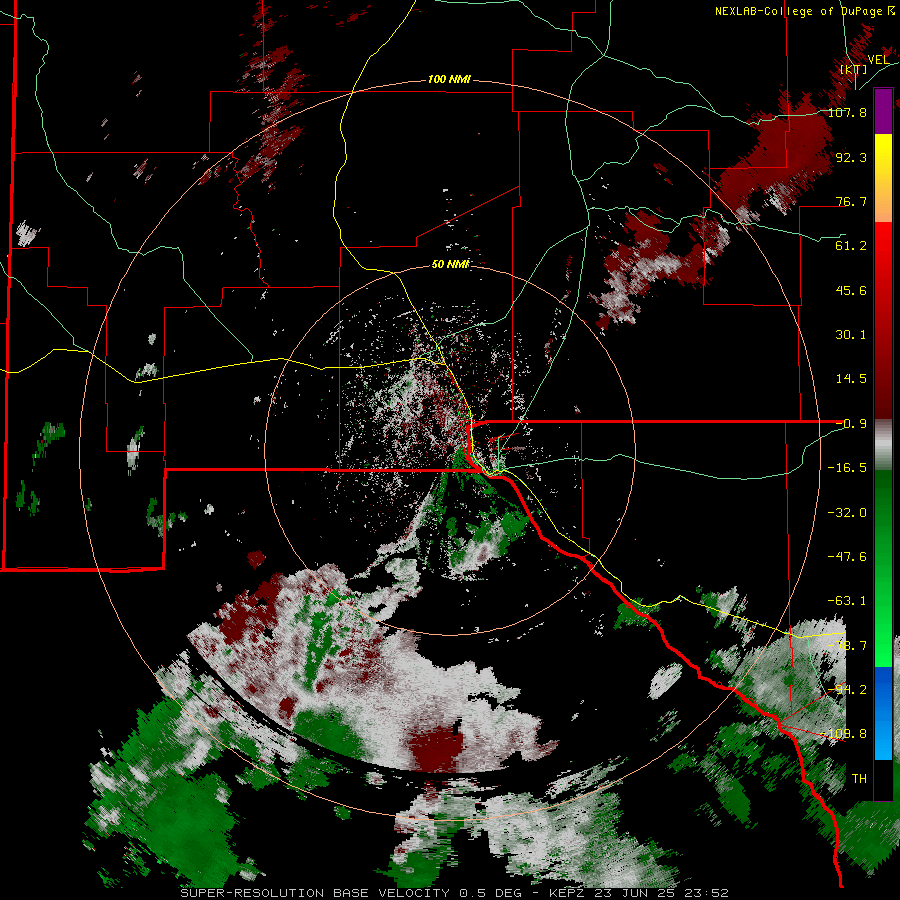The image size is (900, 900).
Task: Select the 45.6 scale value
Action: click(x=851, y=290)
